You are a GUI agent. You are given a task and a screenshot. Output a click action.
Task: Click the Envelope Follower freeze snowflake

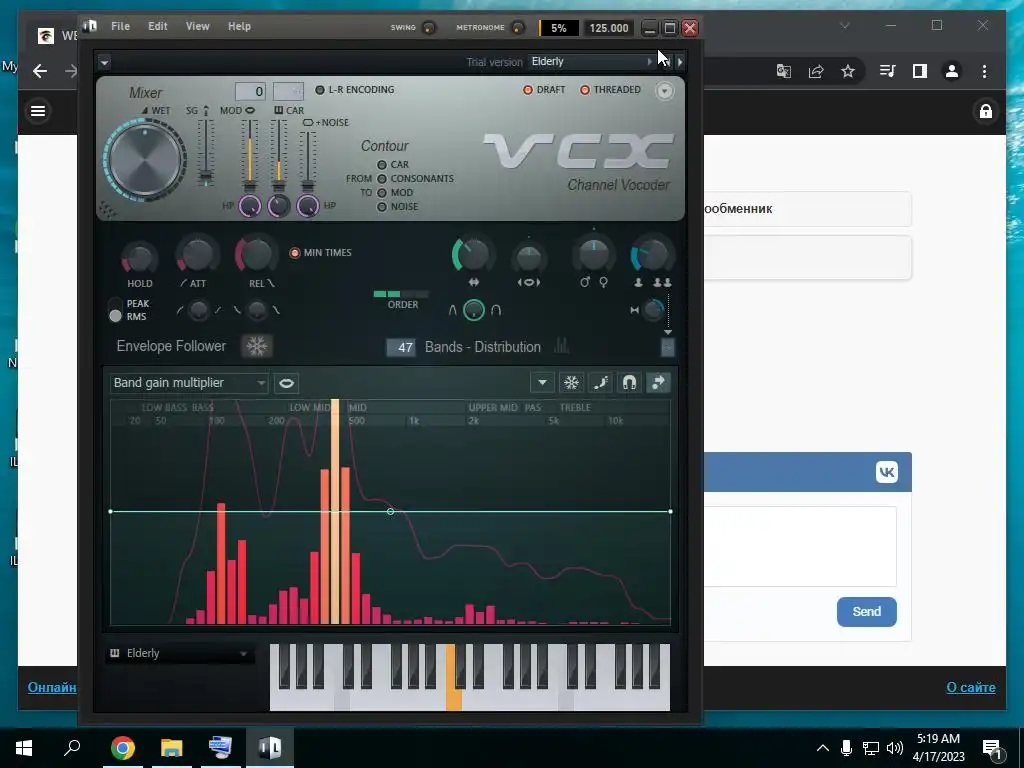pos(256,346)
